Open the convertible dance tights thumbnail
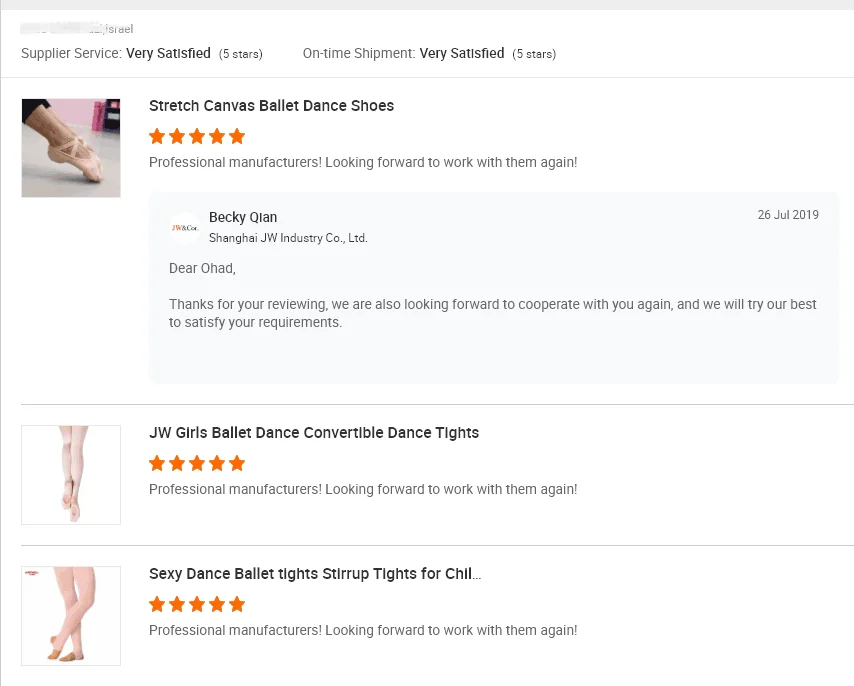This screenshot has width=854, height=686. click(x=71, y=475)
